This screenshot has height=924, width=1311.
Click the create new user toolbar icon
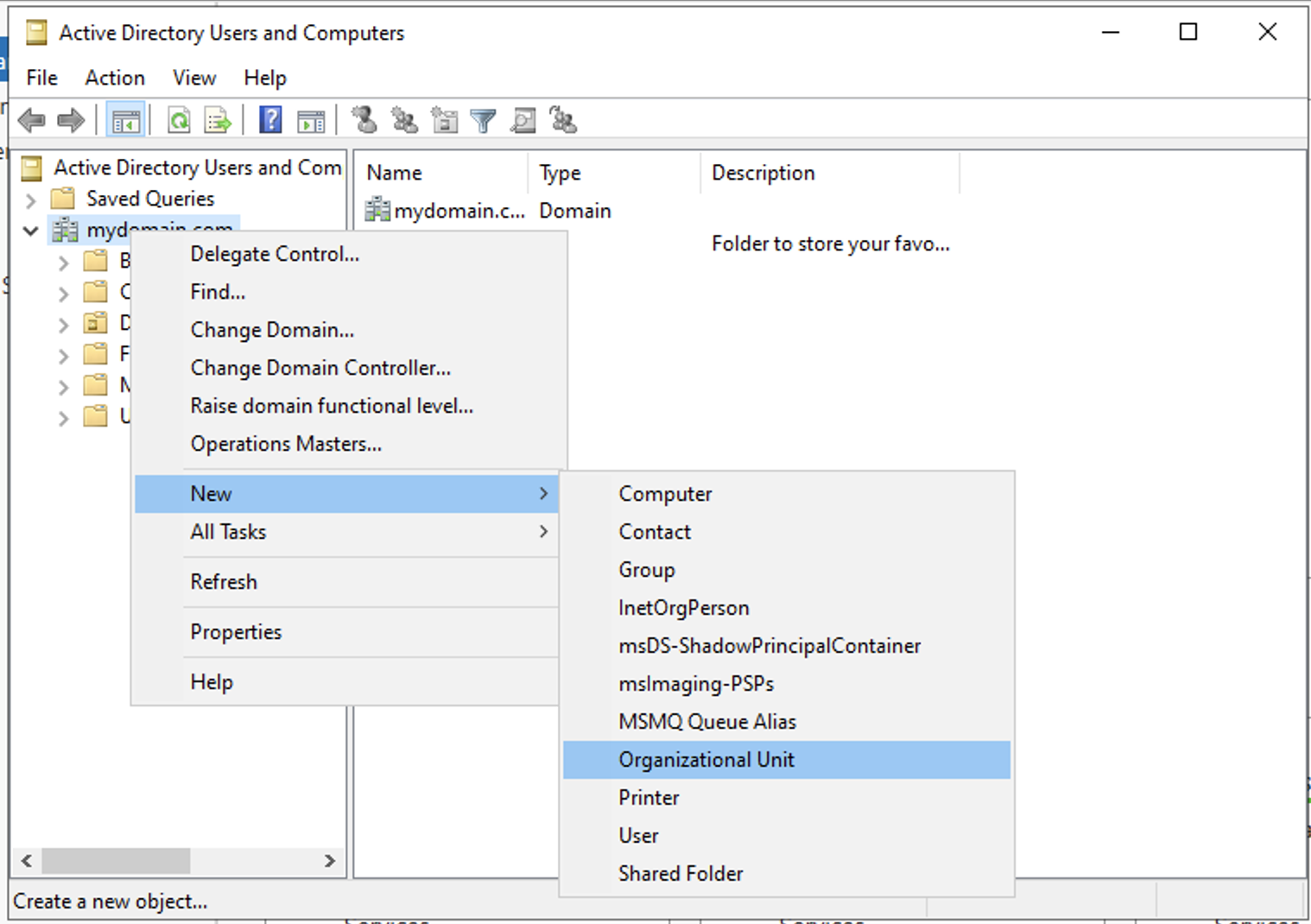(x=364, y=120)
